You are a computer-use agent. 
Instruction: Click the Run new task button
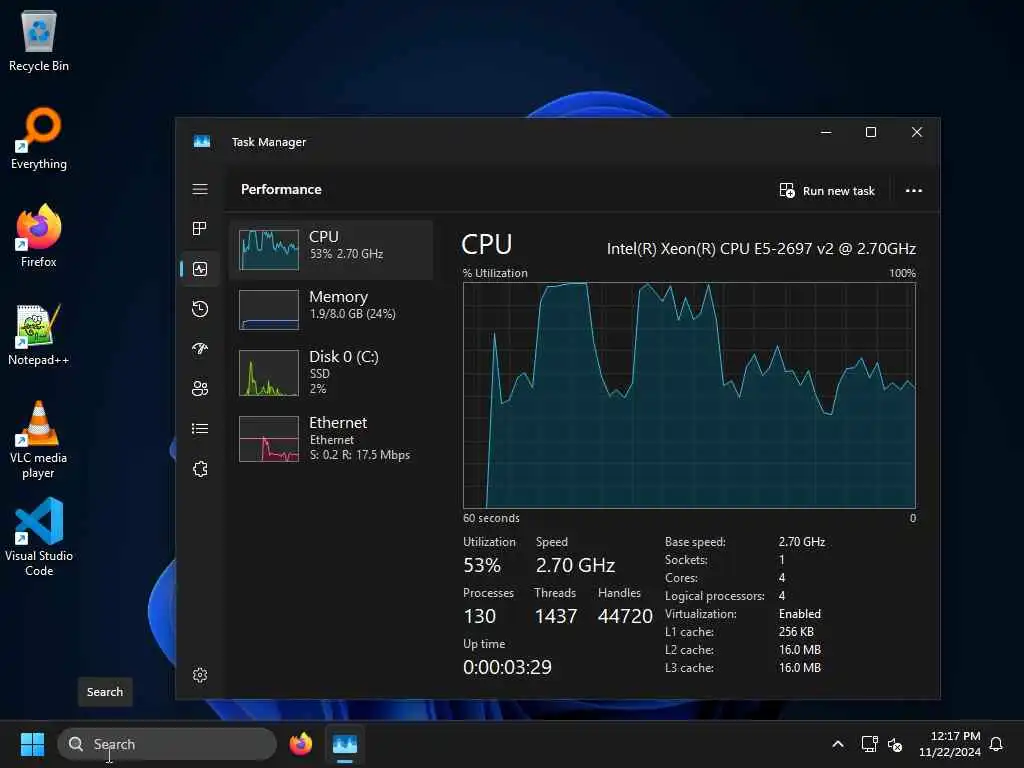(827, 191)
